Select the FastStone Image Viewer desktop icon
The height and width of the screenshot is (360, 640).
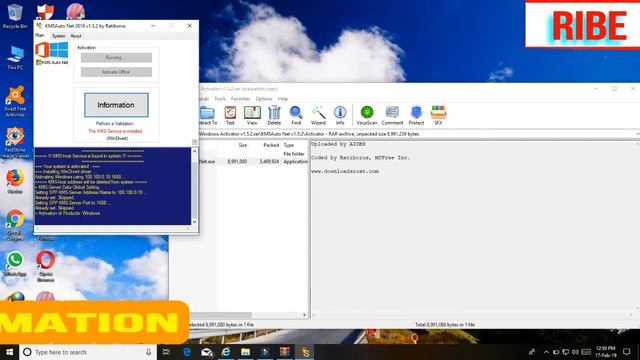(15, 142)
